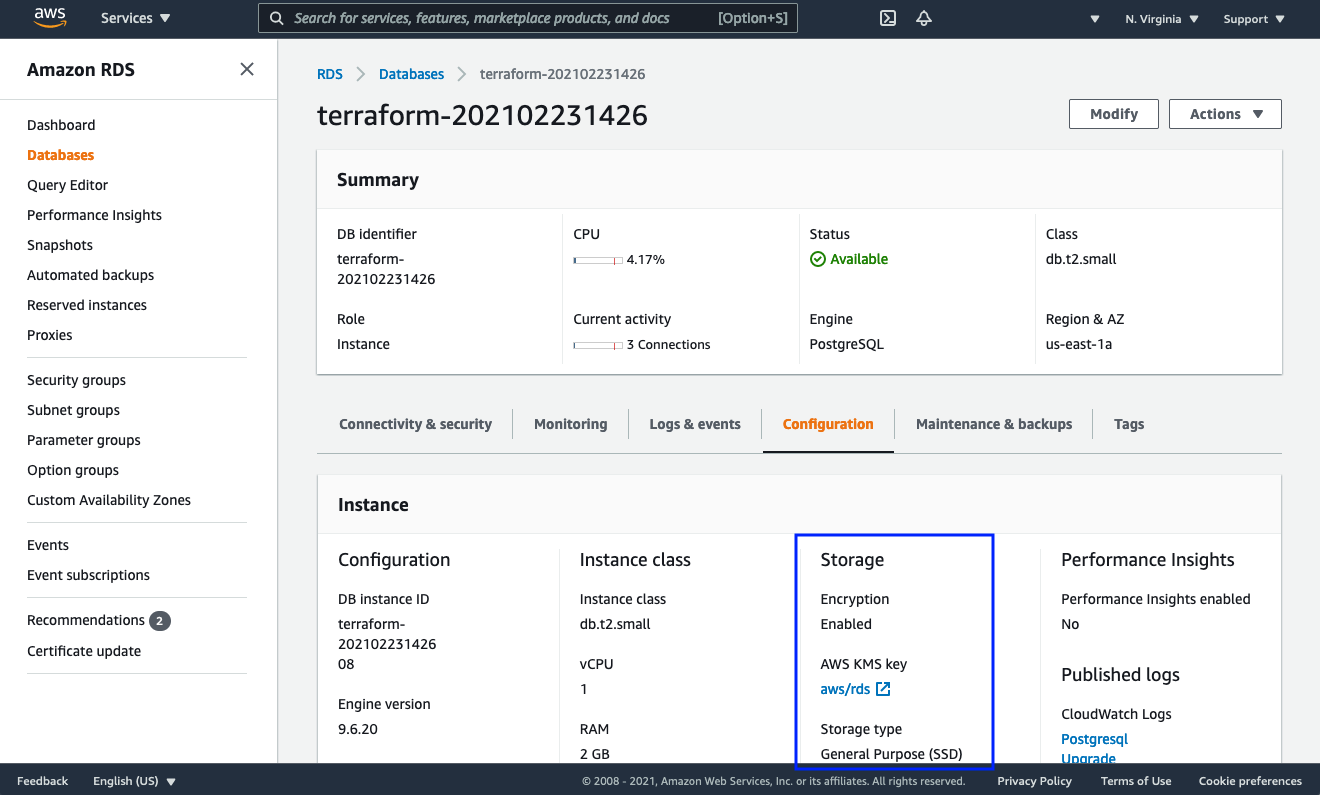Click the page title terraform-202102231426
Screen dimensions: 1320x795
pos(482,115)
